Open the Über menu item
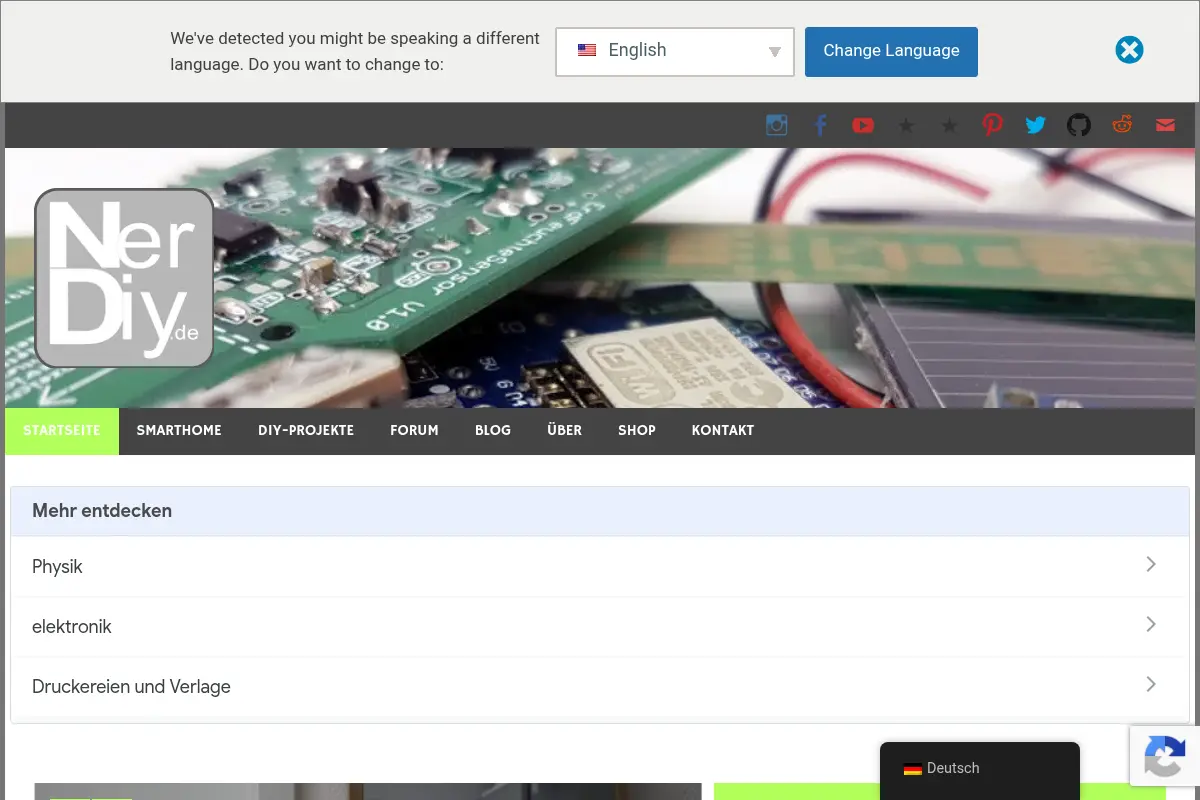1200x800 pixels. coord(564,431)
